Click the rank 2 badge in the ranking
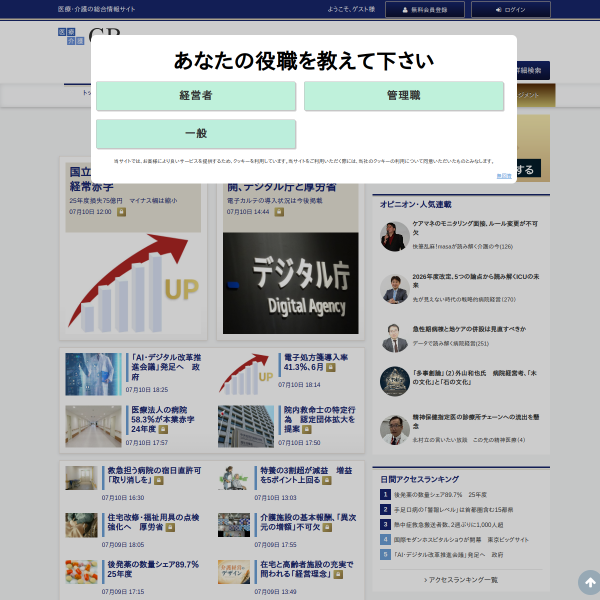 (385, 509)
